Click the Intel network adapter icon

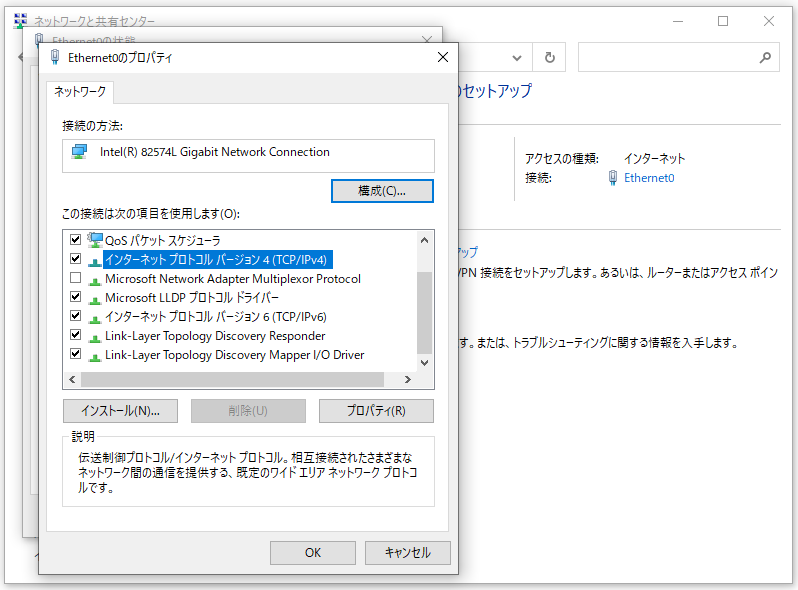79,152
